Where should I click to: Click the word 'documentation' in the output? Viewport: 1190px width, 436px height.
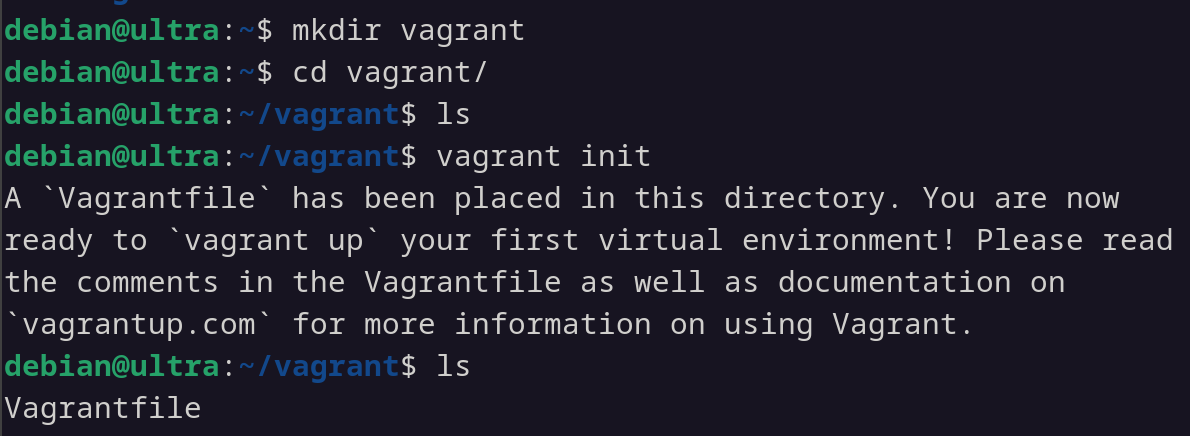[896, 283]
